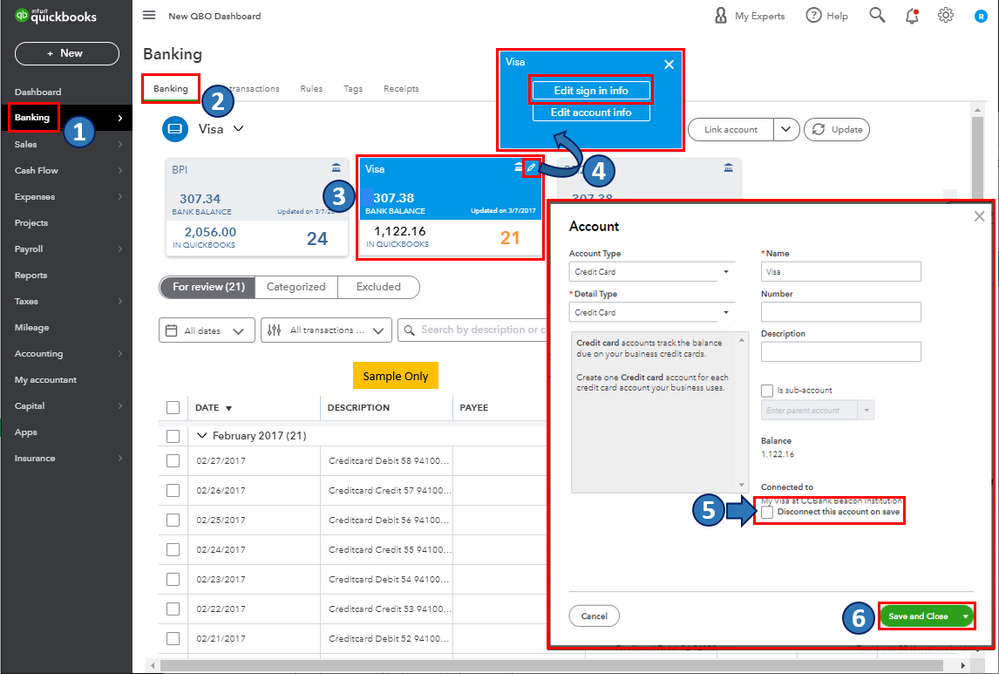Image resolution: width=999 pixels, height=674 pixels.
Task: Tick the February 2017 group checkbox
Action: pos(173,436)
